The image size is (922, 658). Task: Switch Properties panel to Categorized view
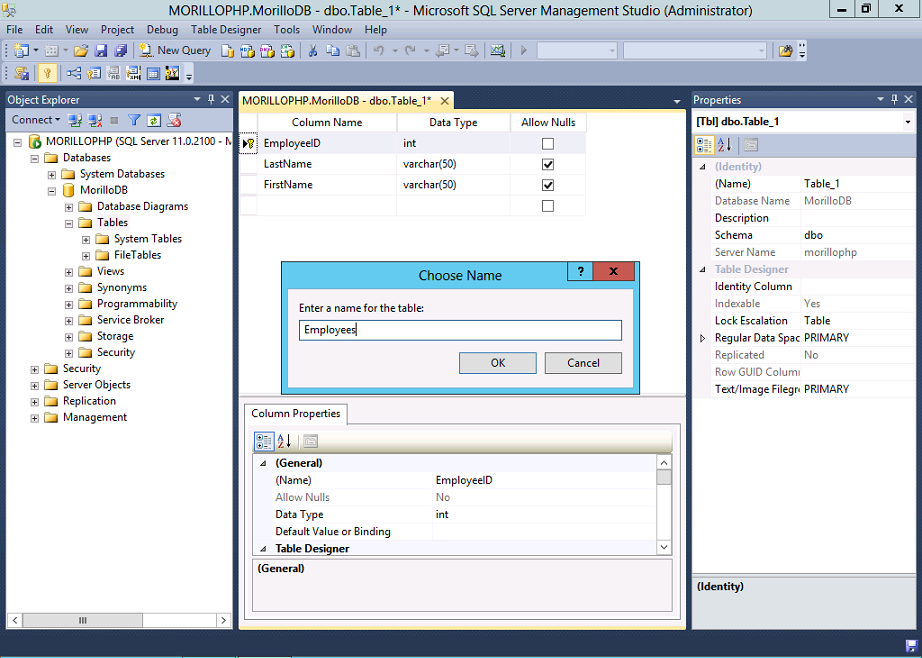[704, 145]
